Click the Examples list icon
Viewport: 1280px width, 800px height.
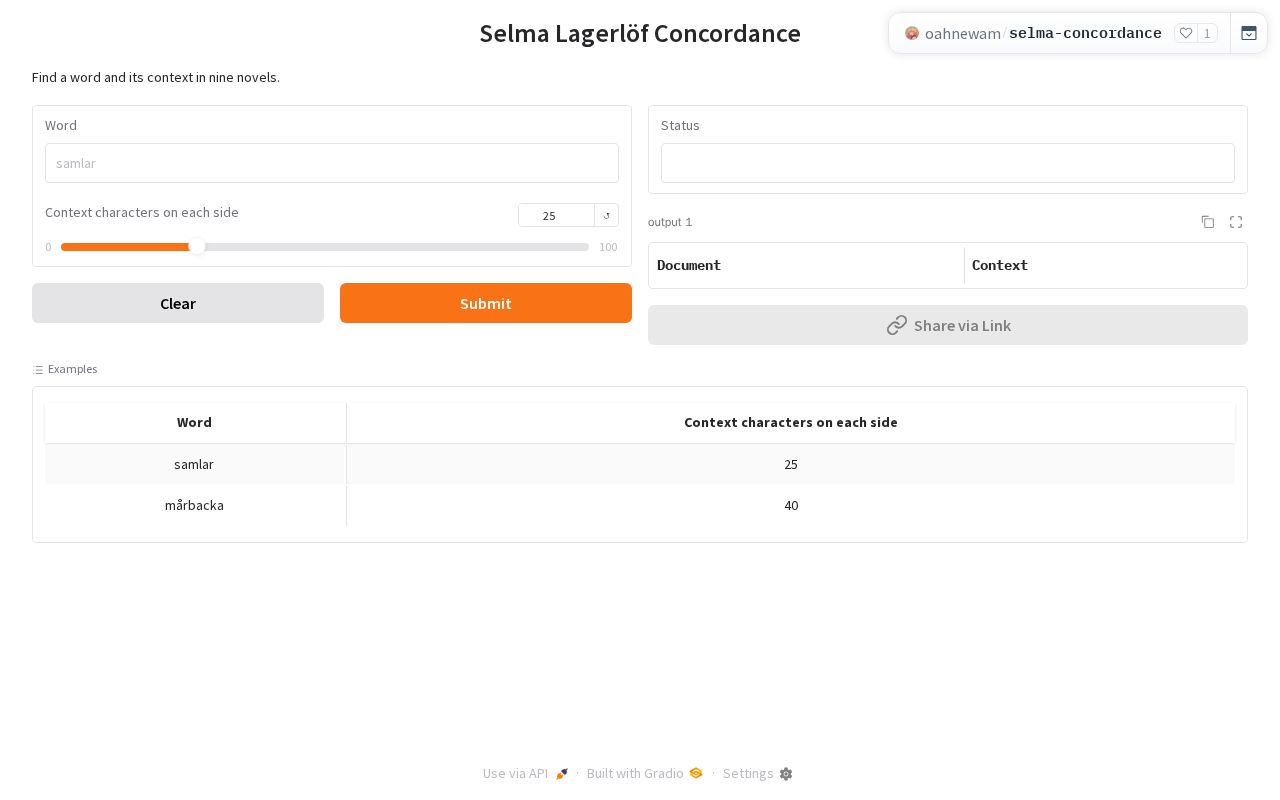point(38,370)
